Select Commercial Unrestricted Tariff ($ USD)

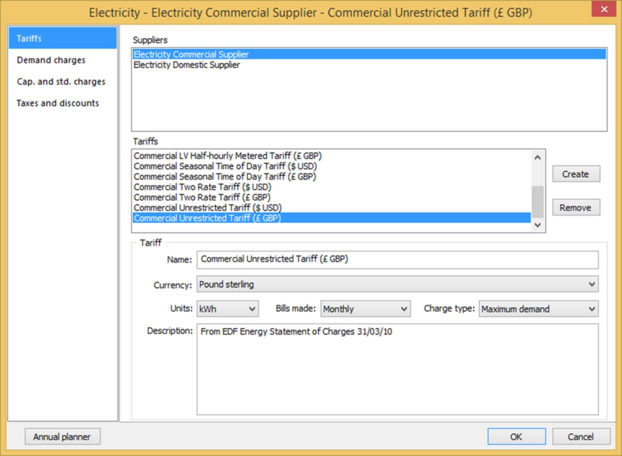pyautogui.click(x=207, y=208)
